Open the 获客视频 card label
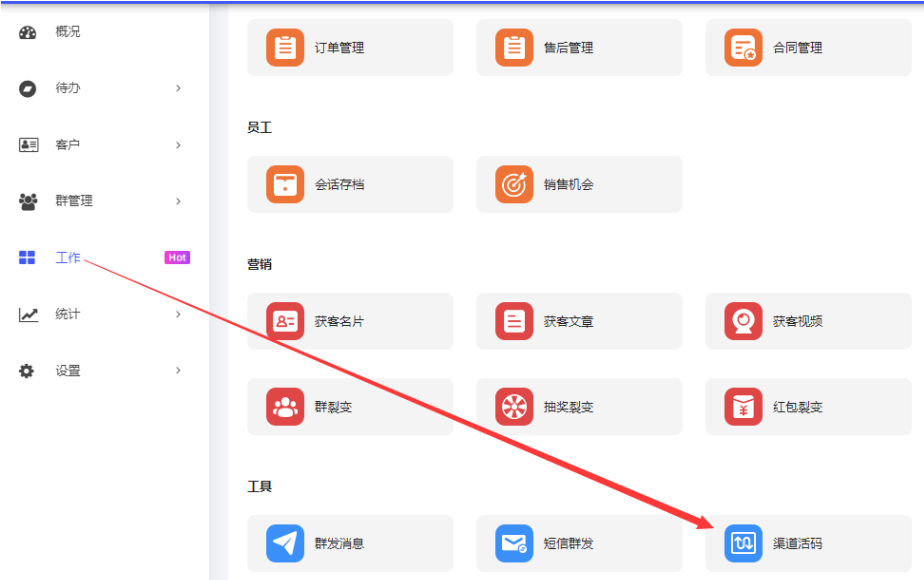Screen dimensions: 924x580 coord(798,321)
